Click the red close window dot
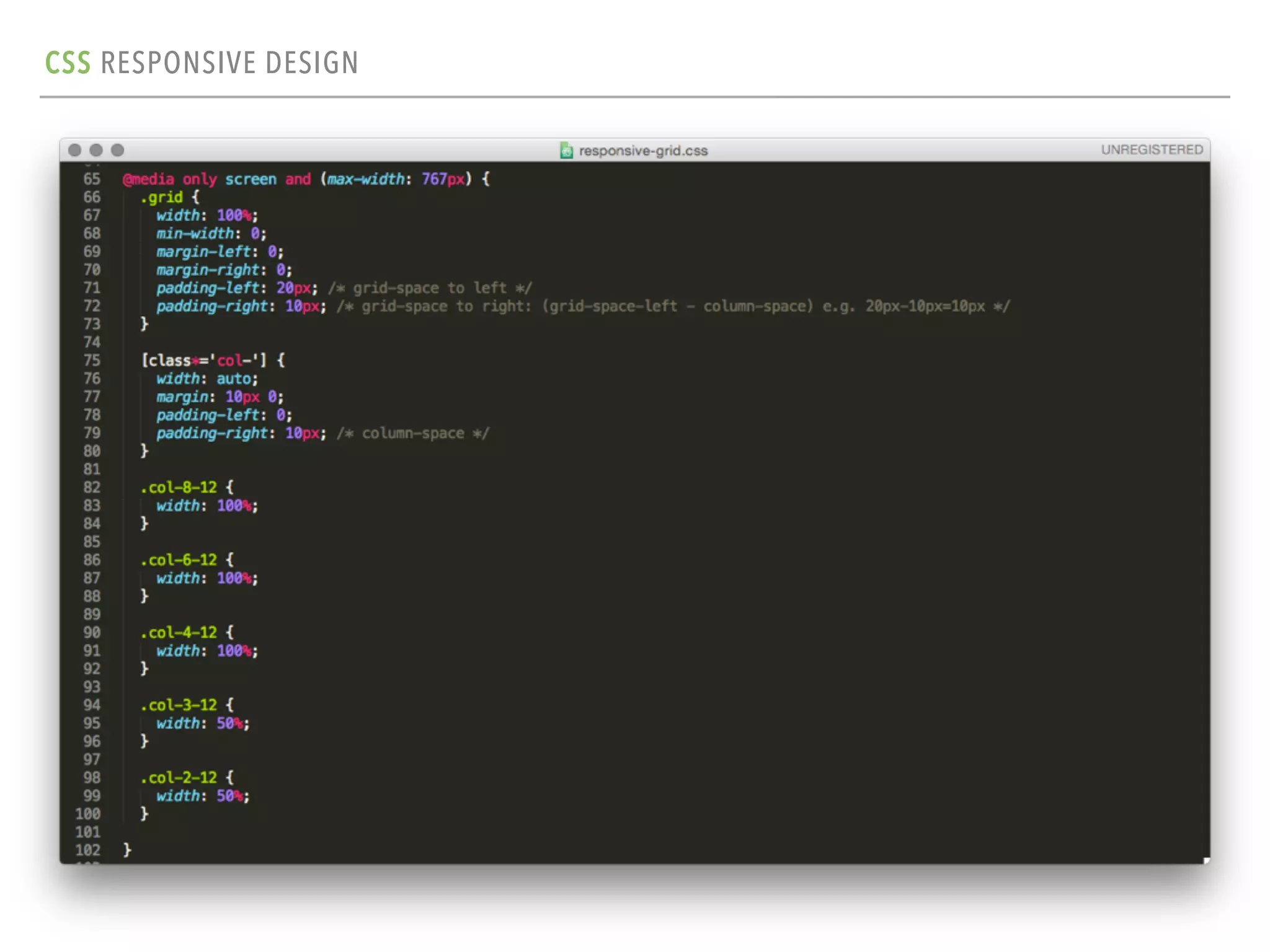The width and height of the screenshot is (1270, 952). [x=74, y=150]
